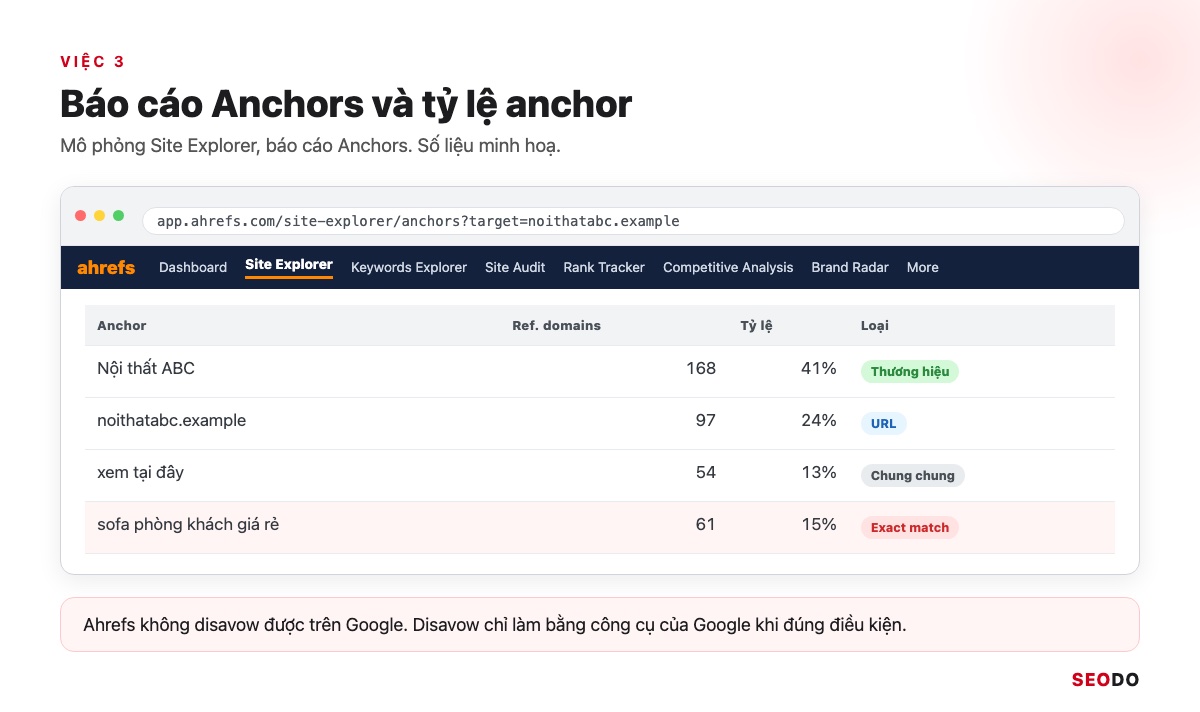The width and height of the screenshot is (1200, 712).
Task: Click the 'Báo cáo Anchors và tỷ lệ anchor' heading
Action: [346, 104]
